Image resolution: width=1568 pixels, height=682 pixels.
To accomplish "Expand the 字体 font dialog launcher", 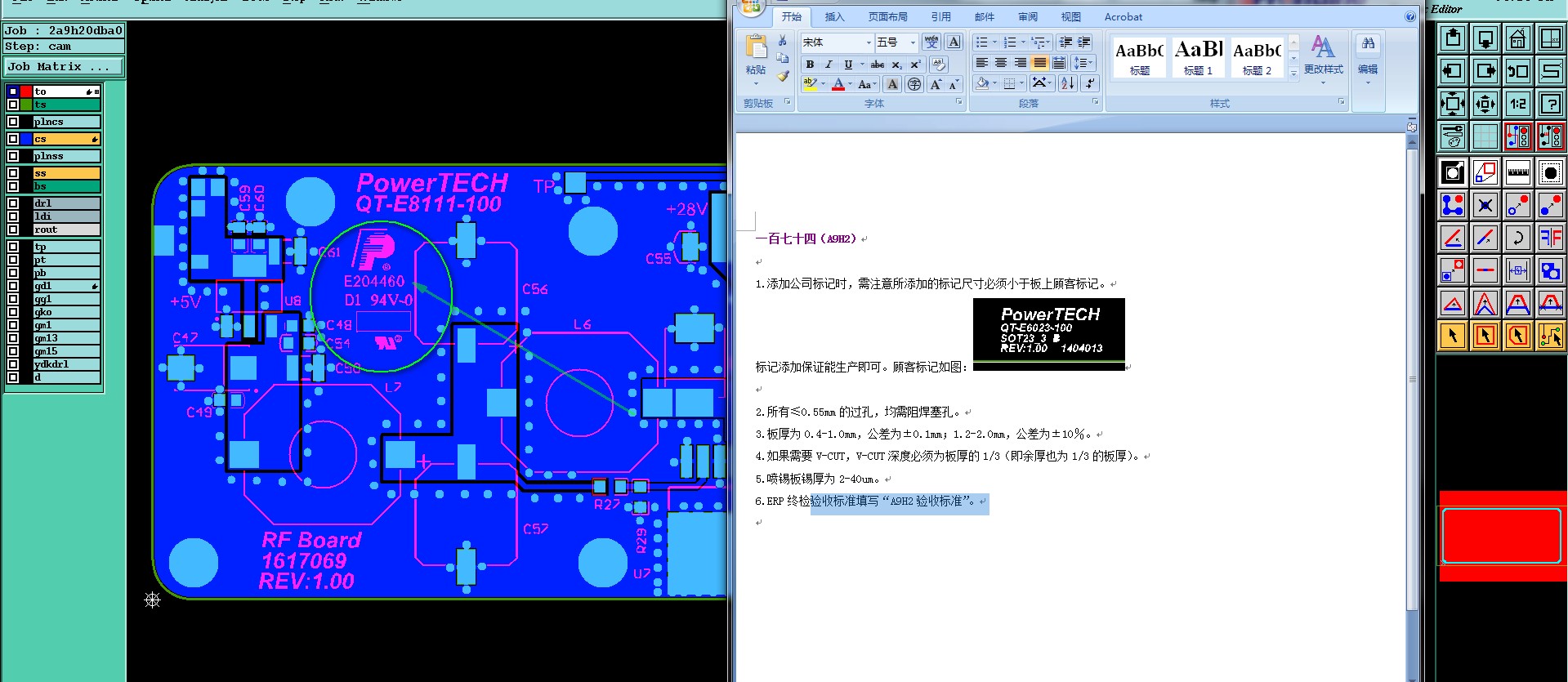I will click(959, 103).
